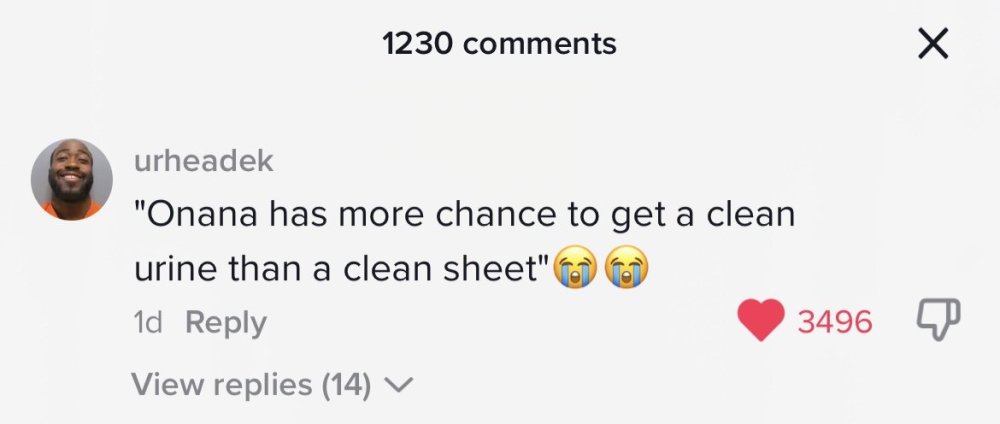
Task: Open the urheadek username link
Action: (203, 161)
